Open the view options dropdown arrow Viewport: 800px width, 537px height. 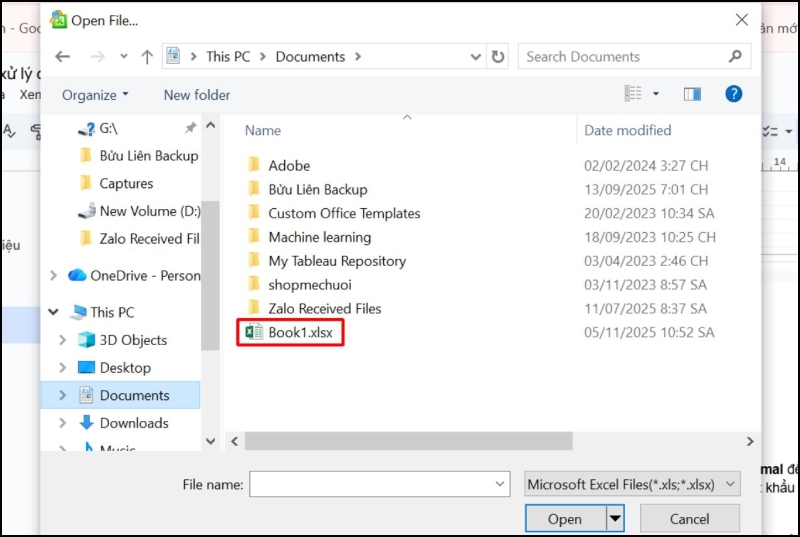coord(656,94)
